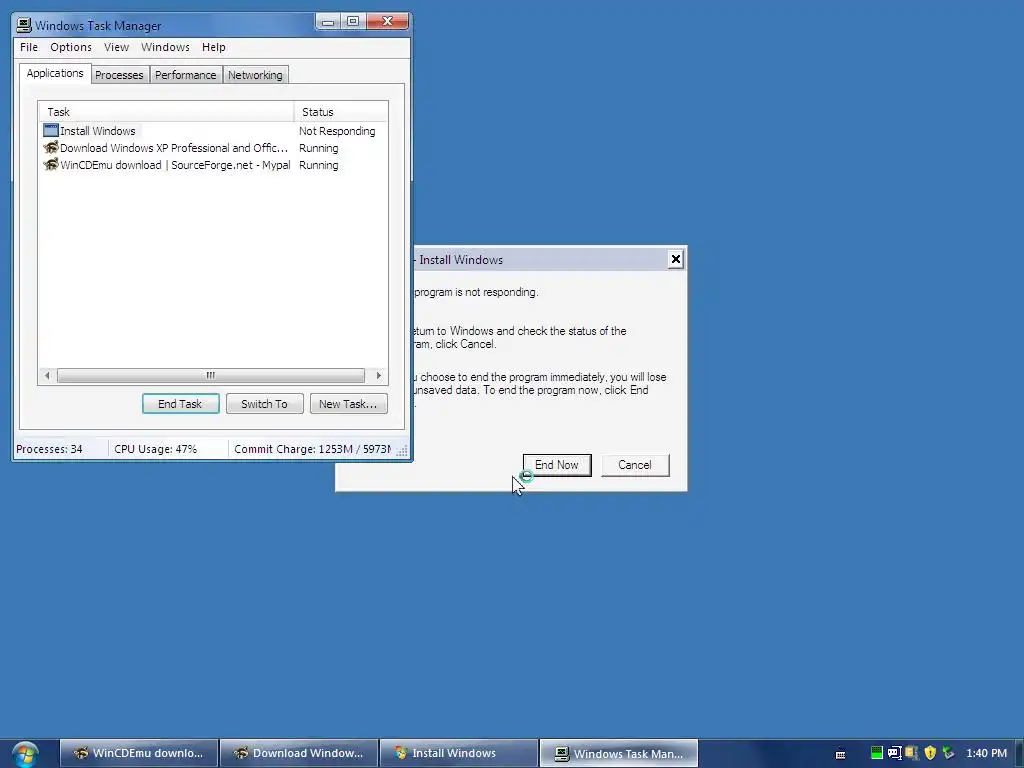
Task: Click the Switch To button
Action: pos(264,404)
